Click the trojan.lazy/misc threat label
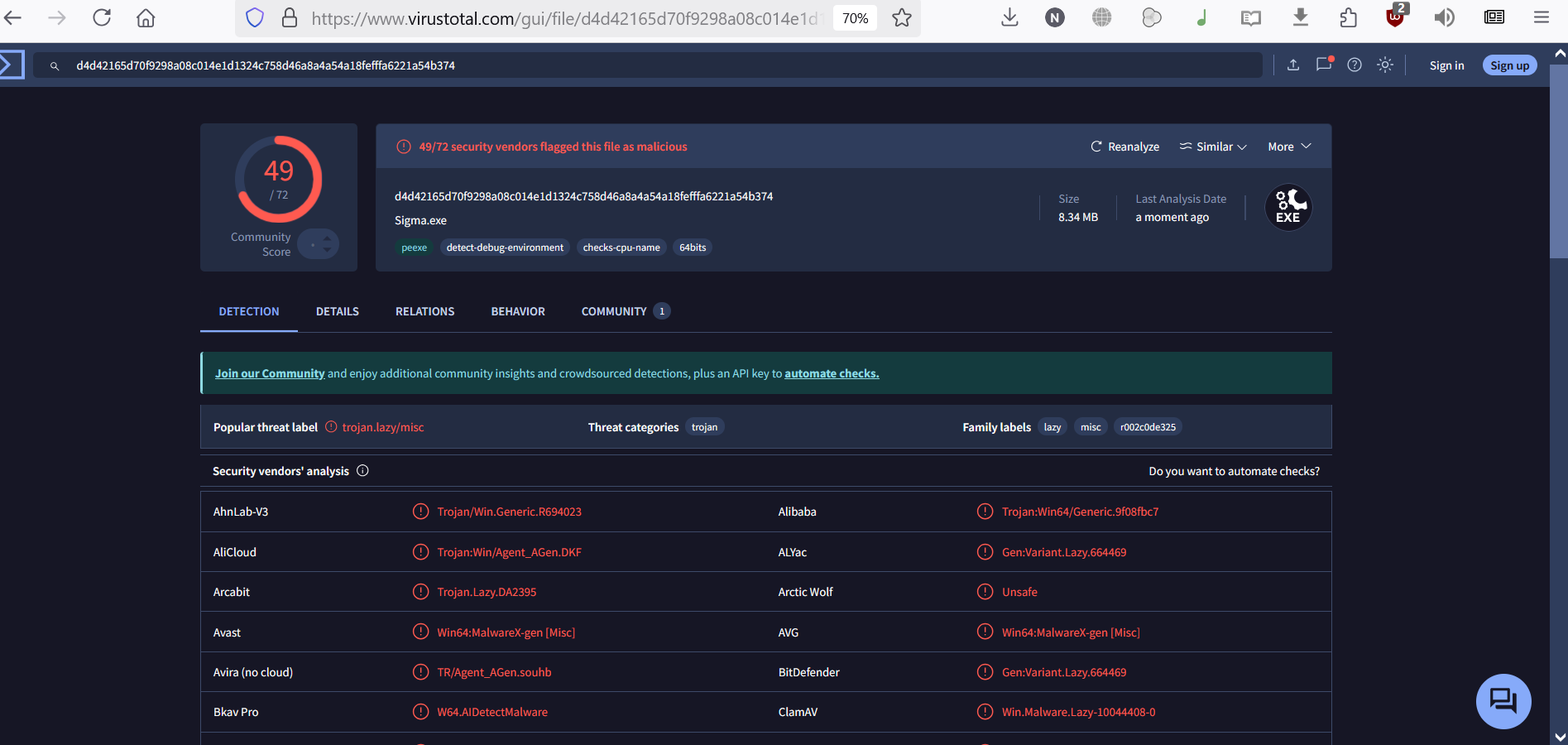This screenshot has width=1568, height=745. pos(383,427)
